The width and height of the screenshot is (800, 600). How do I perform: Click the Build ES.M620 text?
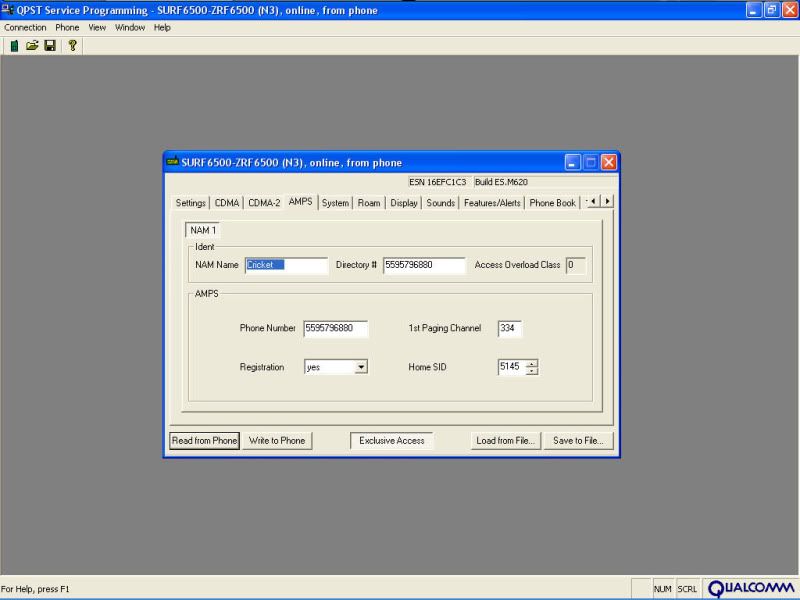pyautogui.click(x=501, y=182)
